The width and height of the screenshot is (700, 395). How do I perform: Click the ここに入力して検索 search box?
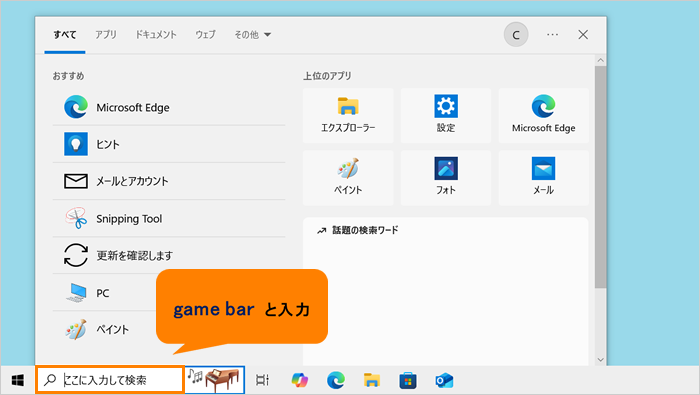(110, 380)
